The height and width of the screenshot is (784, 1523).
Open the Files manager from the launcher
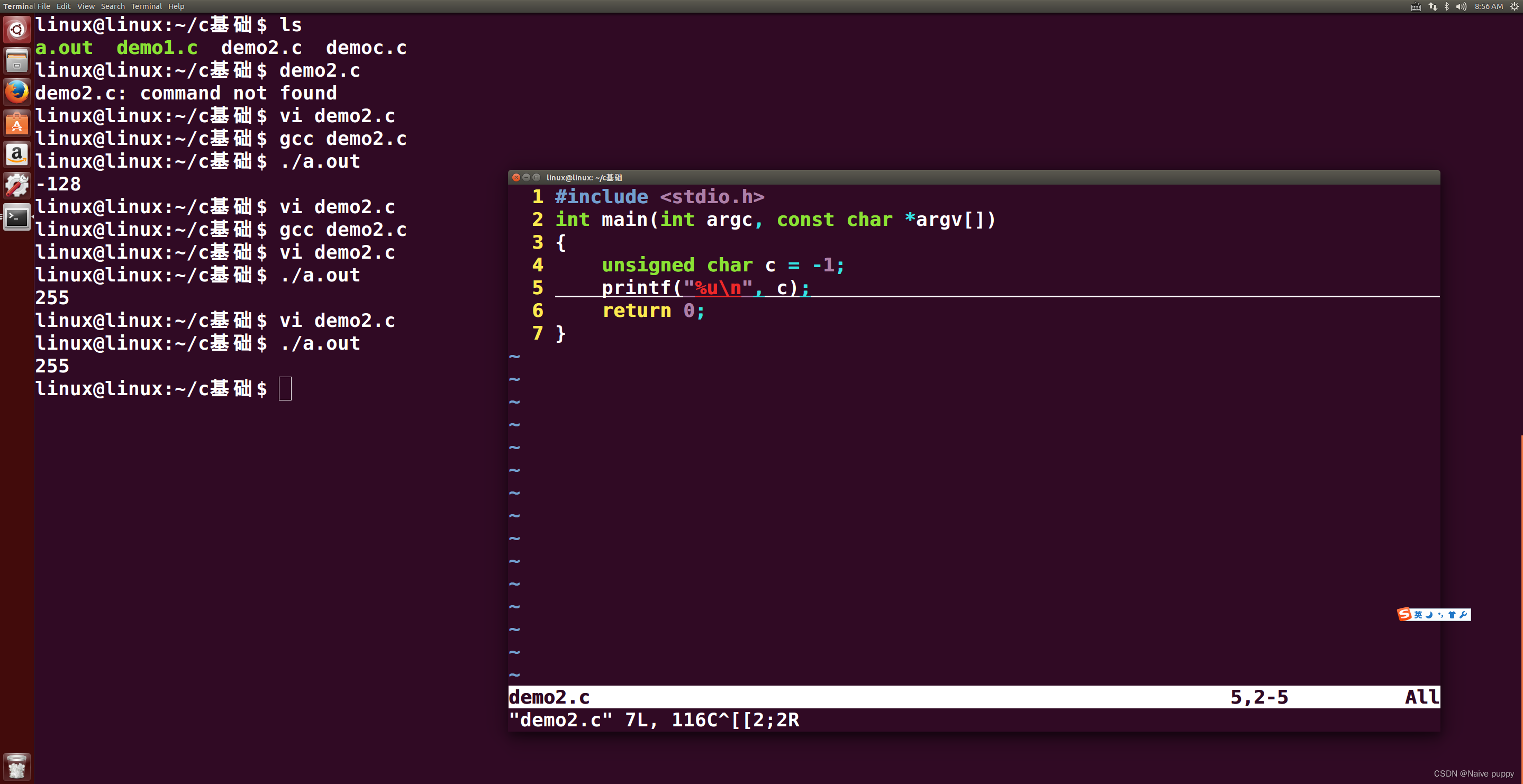[x=16, y=60]
